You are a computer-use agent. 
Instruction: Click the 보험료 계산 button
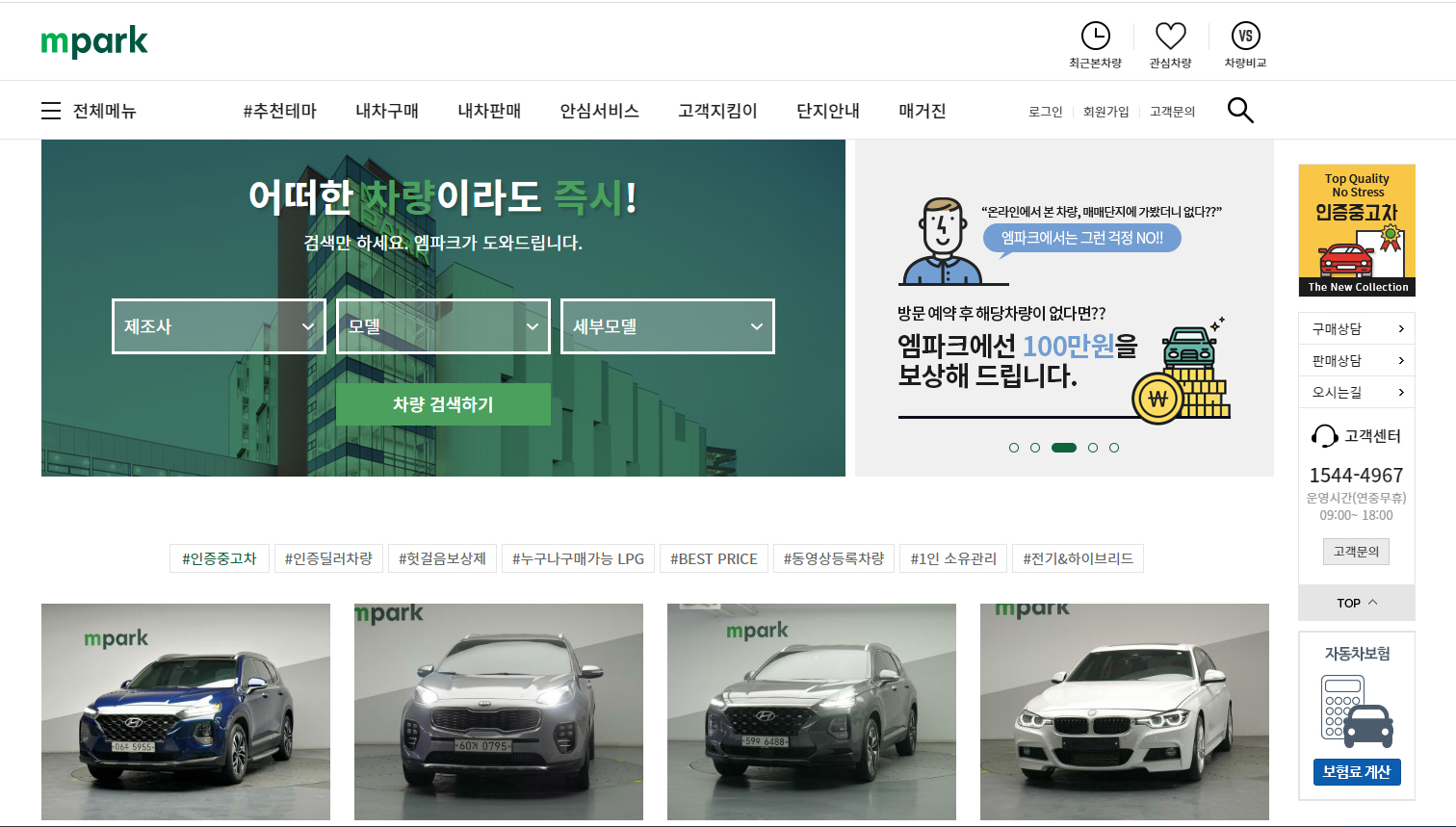[1356, 772]
